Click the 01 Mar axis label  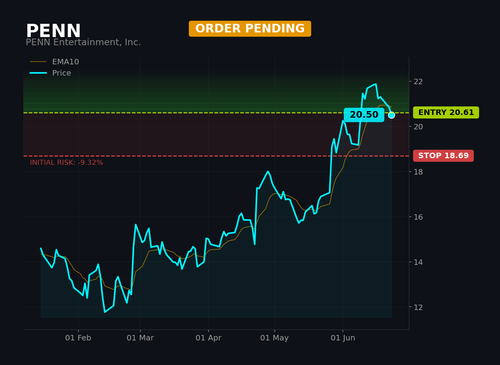140,338
